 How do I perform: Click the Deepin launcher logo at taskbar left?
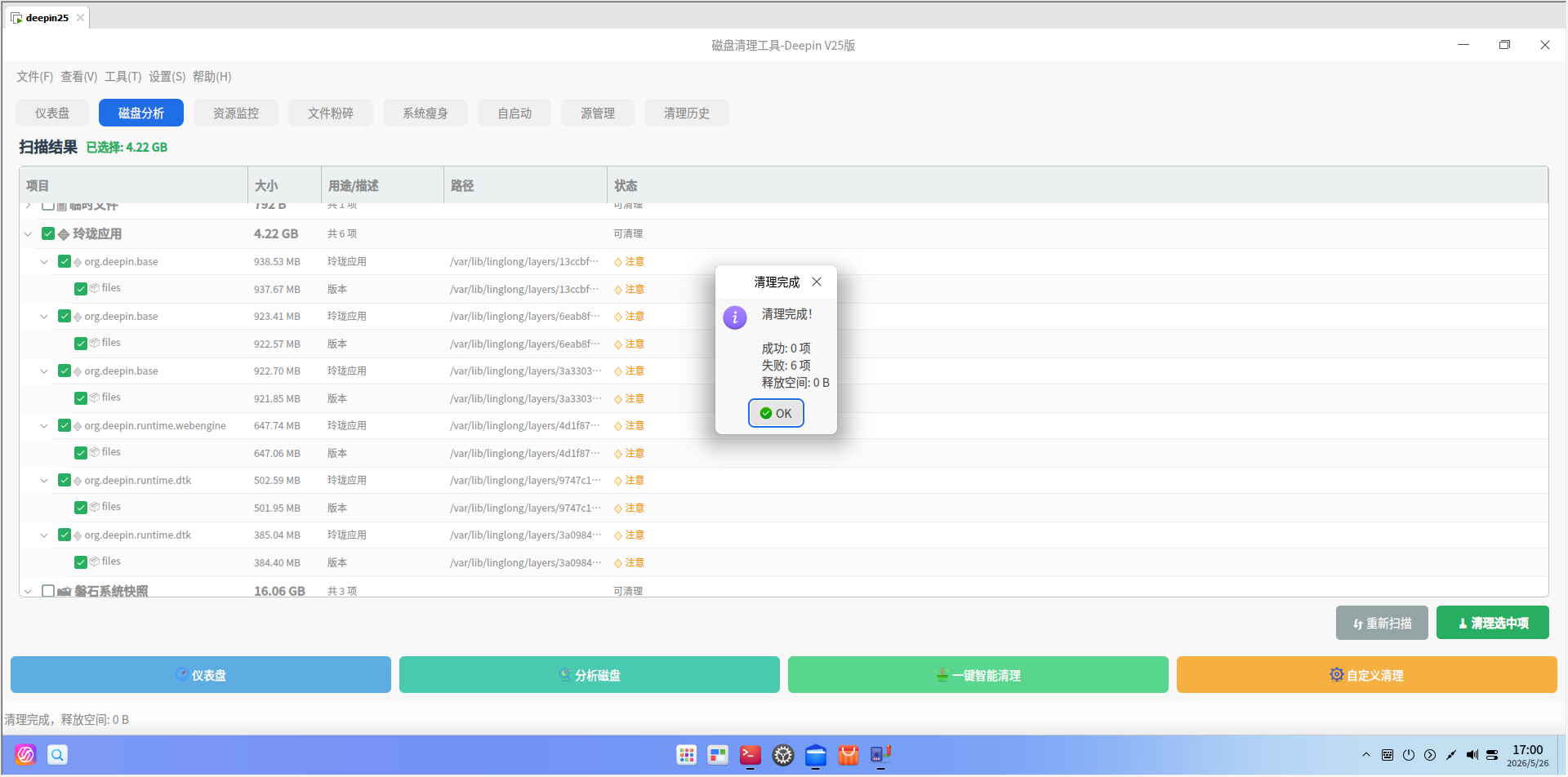(25, 755)
